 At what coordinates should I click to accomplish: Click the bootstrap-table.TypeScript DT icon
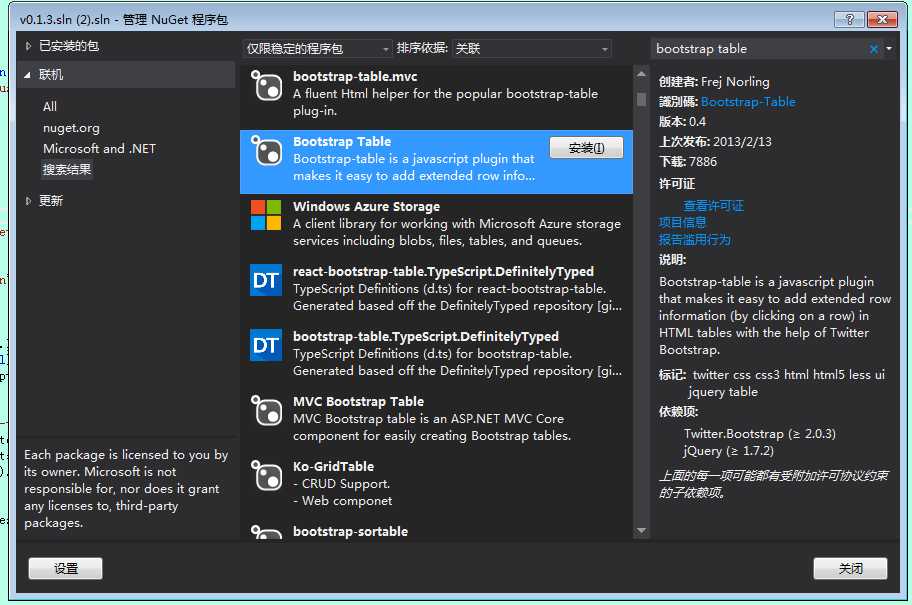pos(266,345)
